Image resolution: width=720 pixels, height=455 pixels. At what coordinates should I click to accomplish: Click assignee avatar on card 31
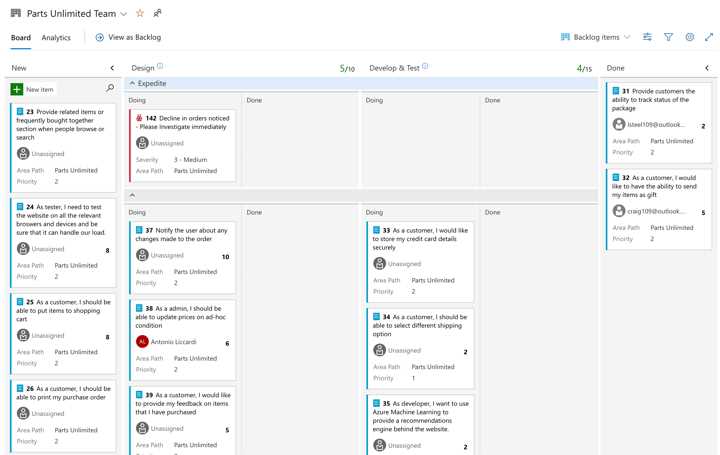click(x=619, y=124)
